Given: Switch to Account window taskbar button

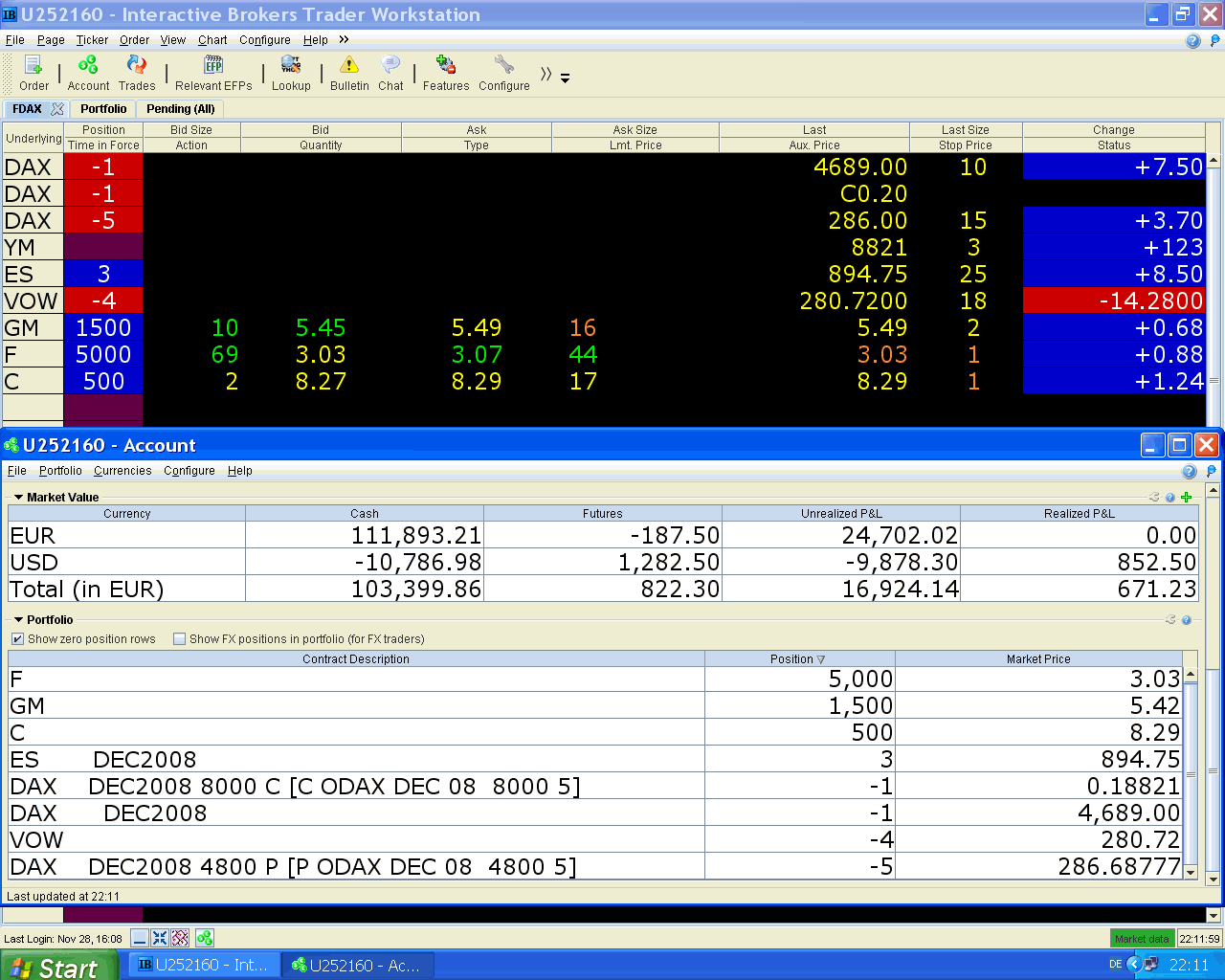Looking at the screenshot, I should pos(357,965).
